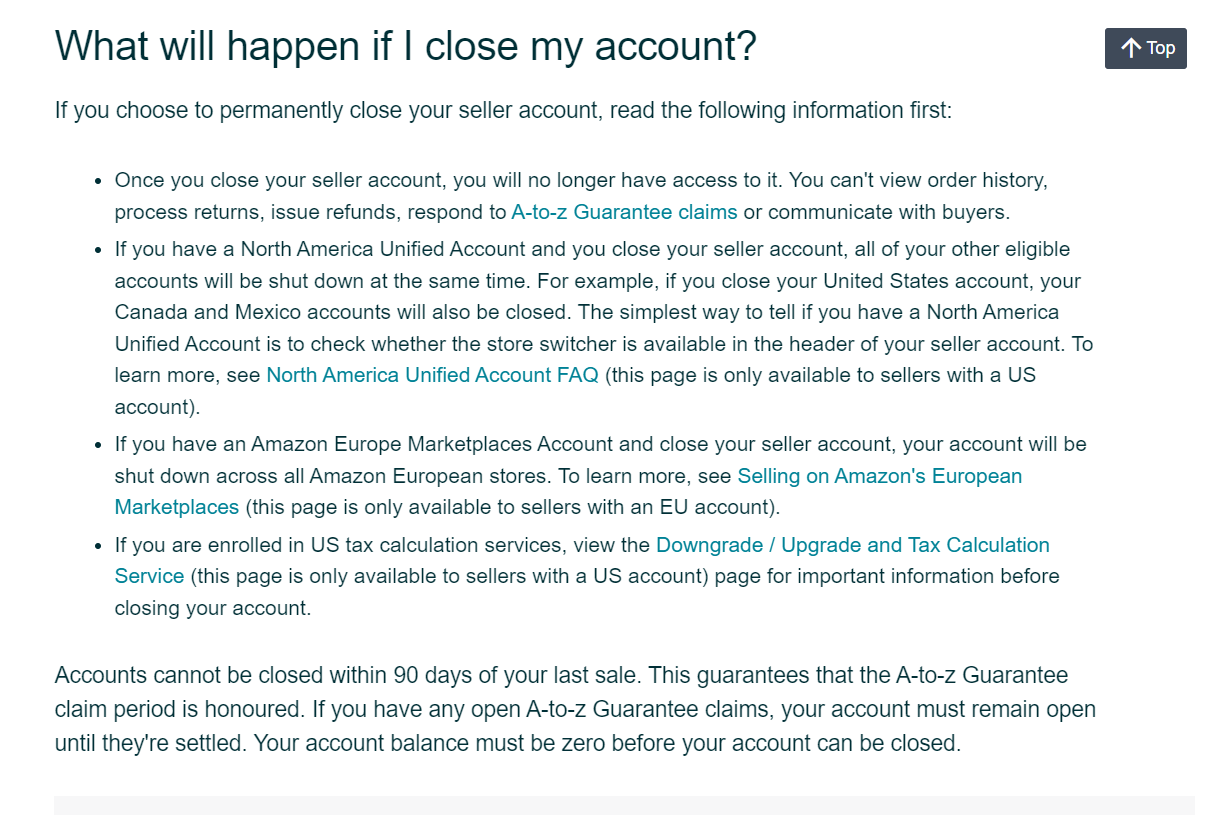Open the A-to-z Guarantee claims link

624,212
